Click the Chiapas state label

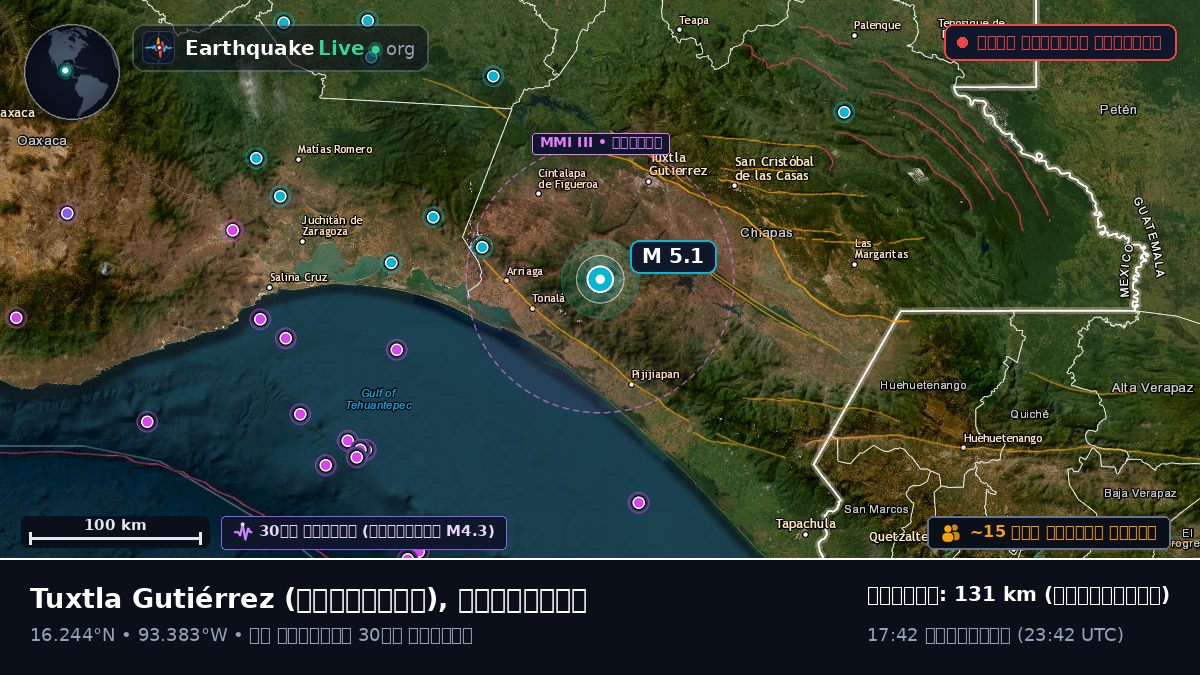(766, 233)
